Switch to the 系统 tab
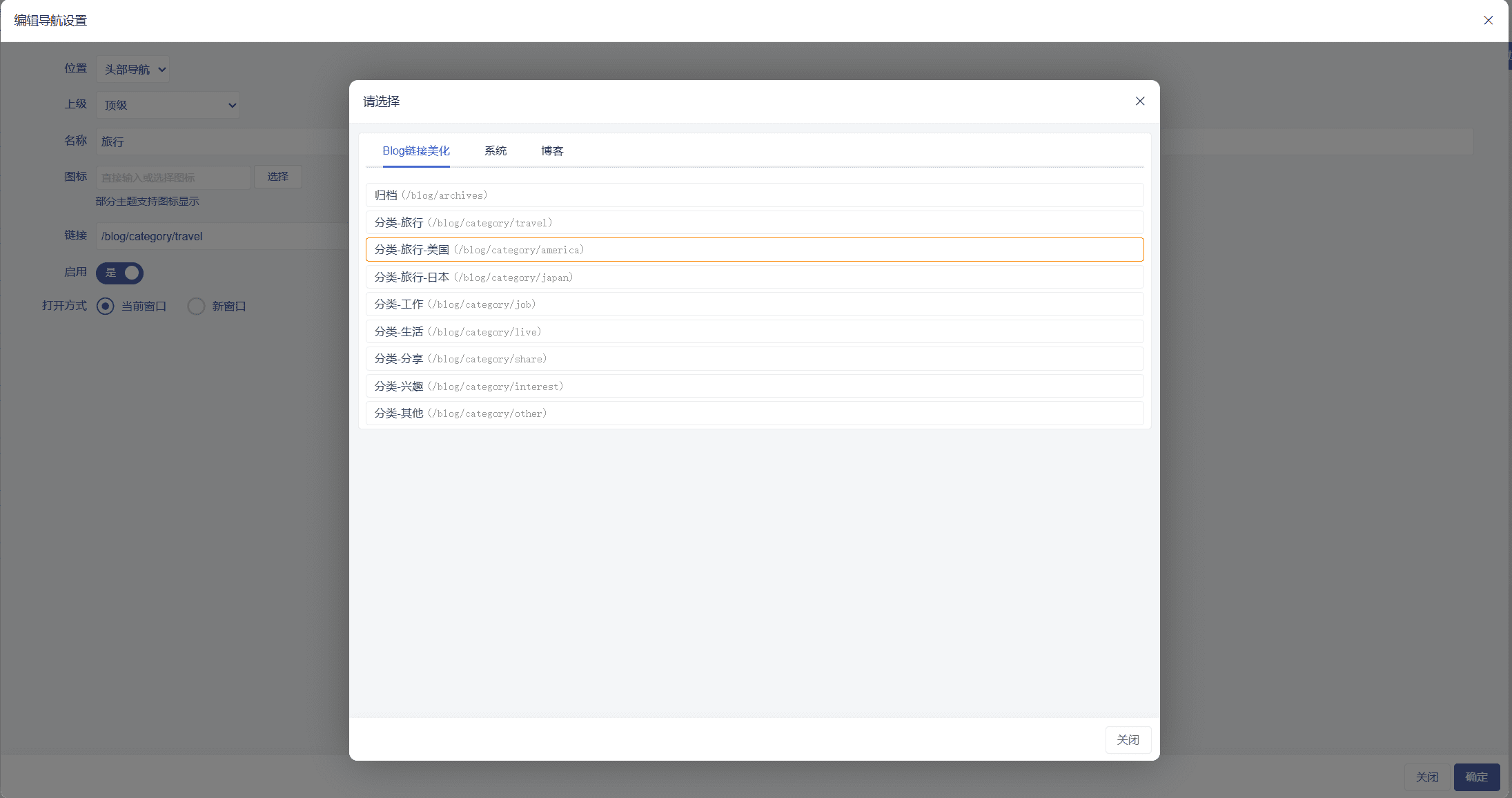Image resolution: width=1512 pixels, height=798 pixels. 495,150
